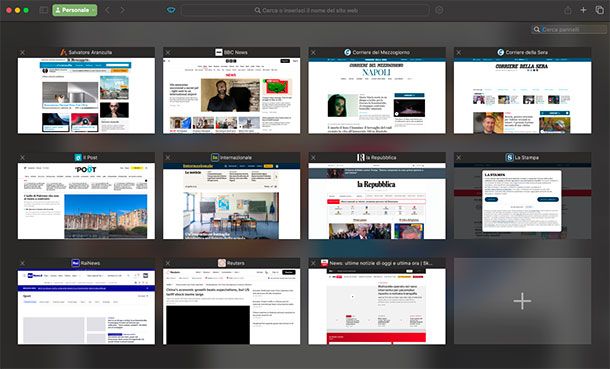Focus the address search field

(305, 10)
